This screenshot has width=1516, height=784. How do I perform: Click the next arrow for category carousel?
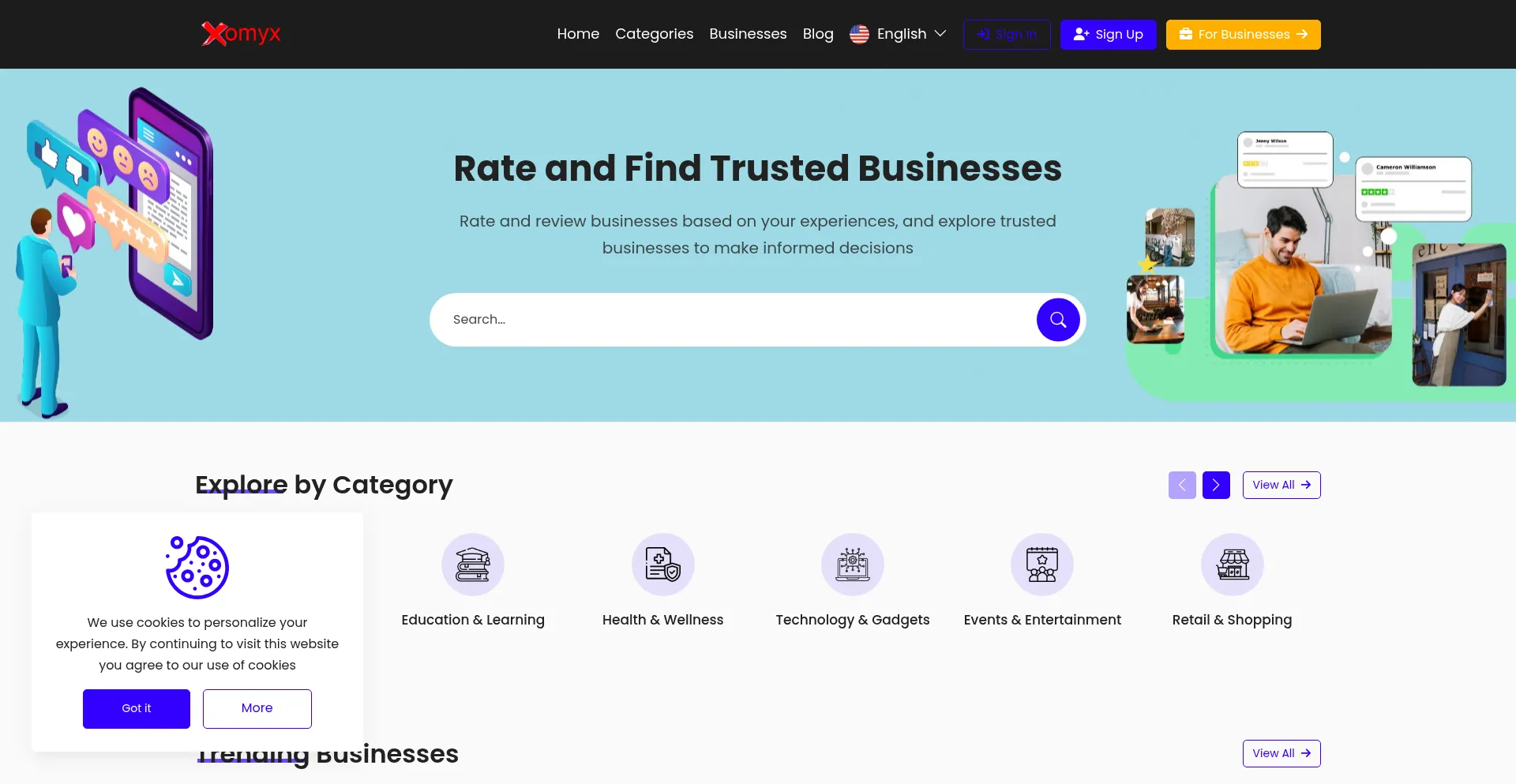[x=1216, y=485]
